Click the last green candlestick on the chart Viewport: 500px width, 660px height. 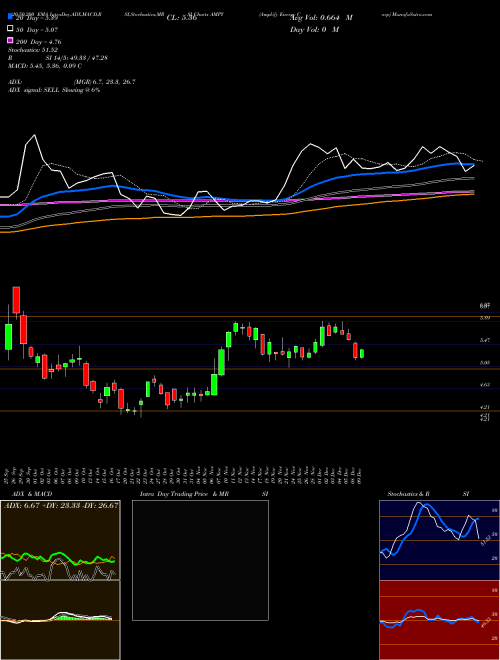coord(362,354)
